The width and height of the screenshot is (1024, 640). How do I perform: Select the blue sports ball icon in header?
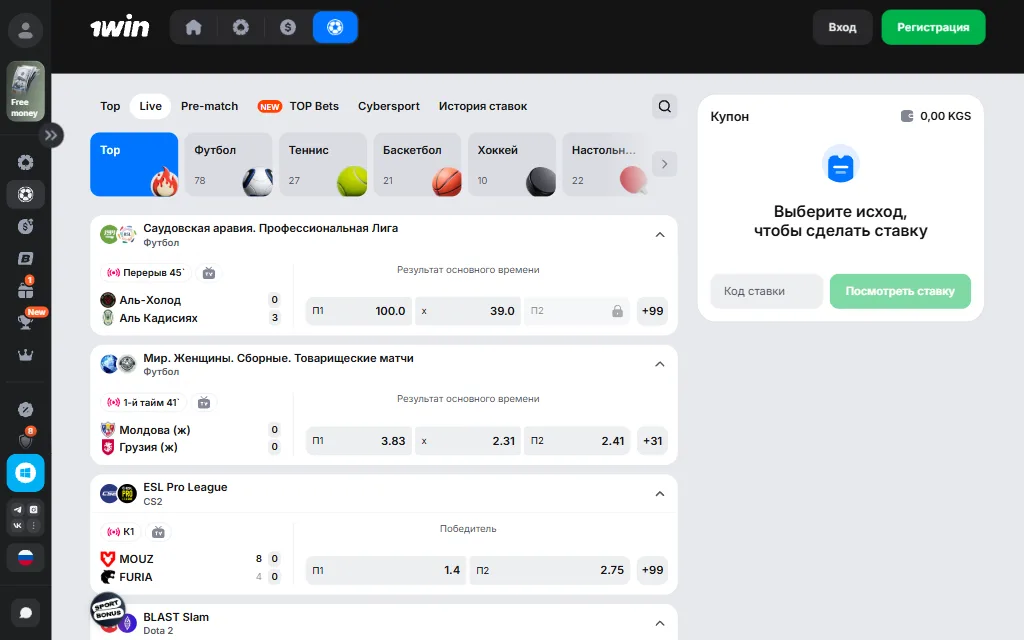click(335, 27)
